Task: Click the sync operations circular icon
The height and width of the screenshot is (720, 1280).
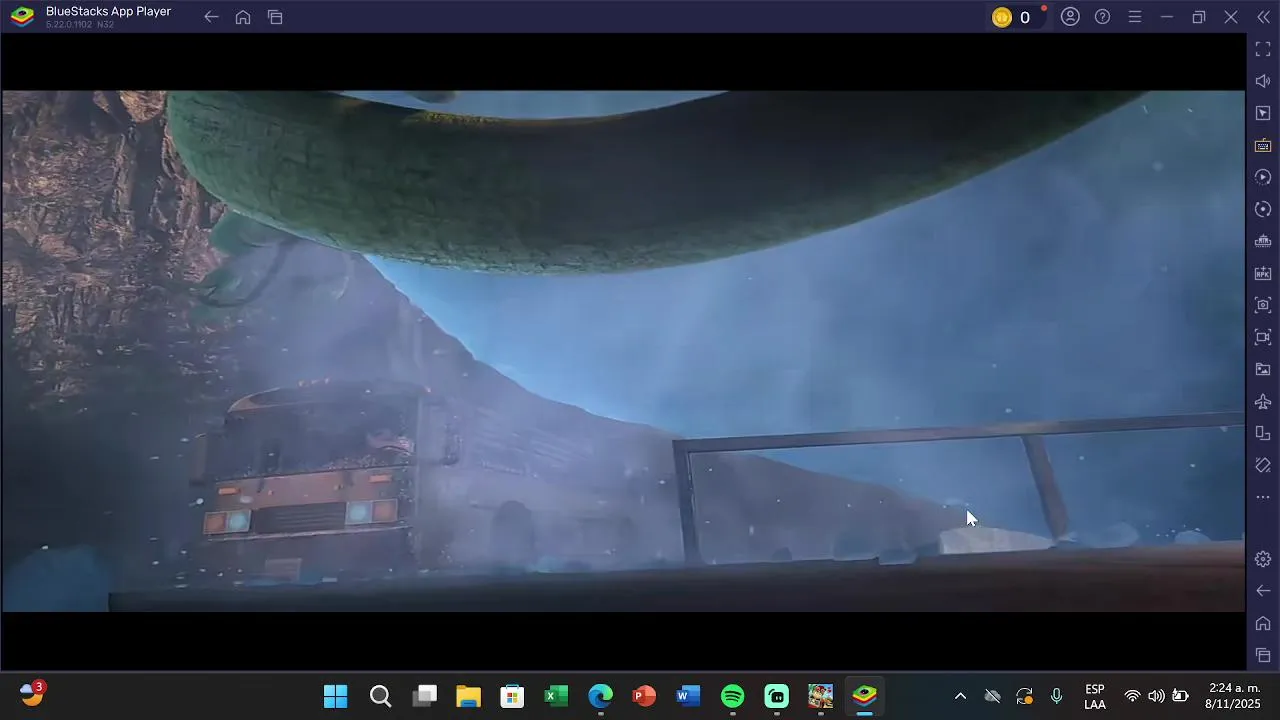Action: click(x=1263, y=209)
